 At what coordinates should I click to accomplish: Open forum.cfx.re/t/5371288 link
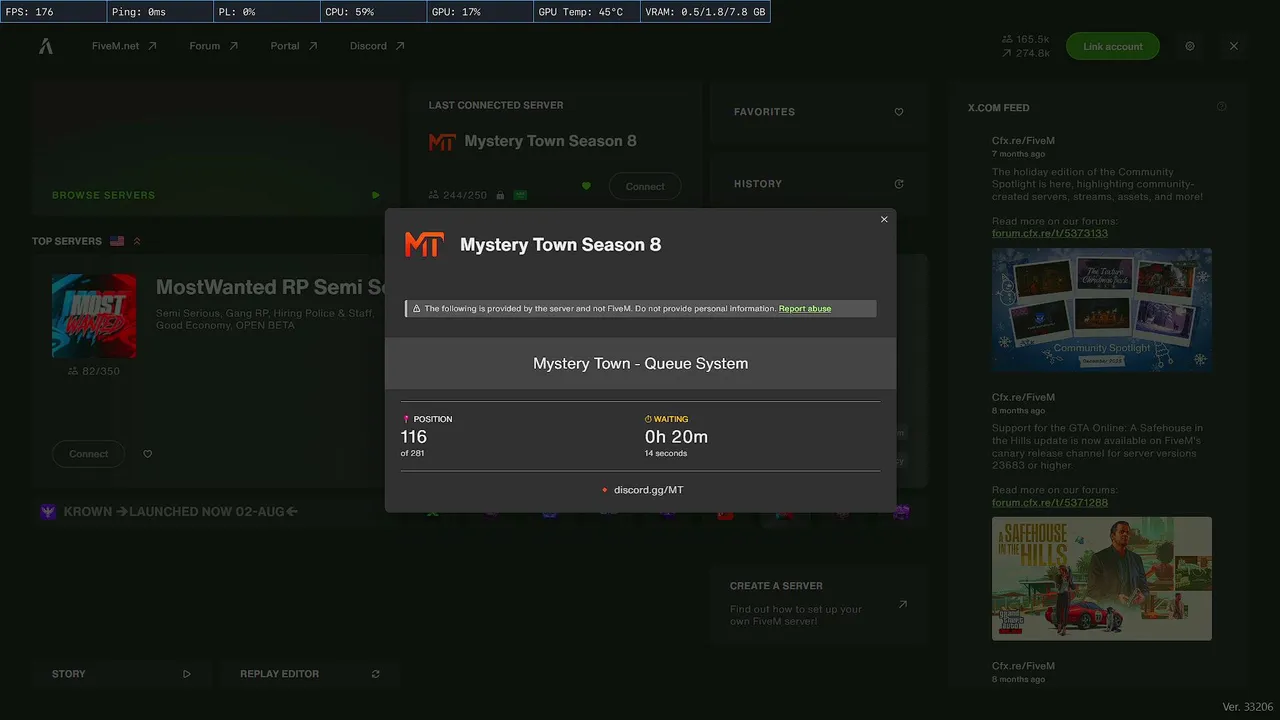click(1050, 503)
